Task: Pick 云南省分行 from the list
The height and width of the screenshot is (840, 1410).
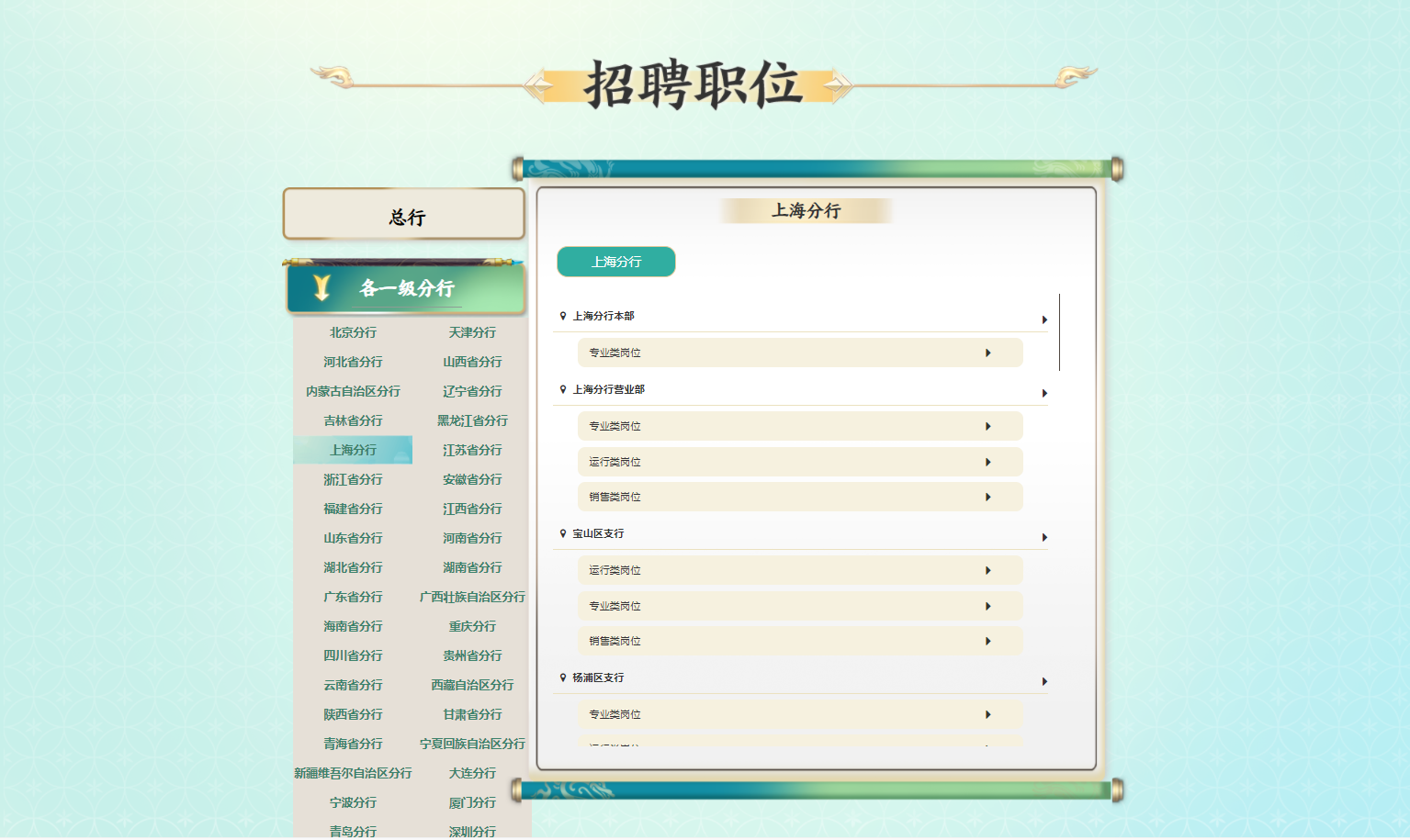Action: [x=353, y=685]
